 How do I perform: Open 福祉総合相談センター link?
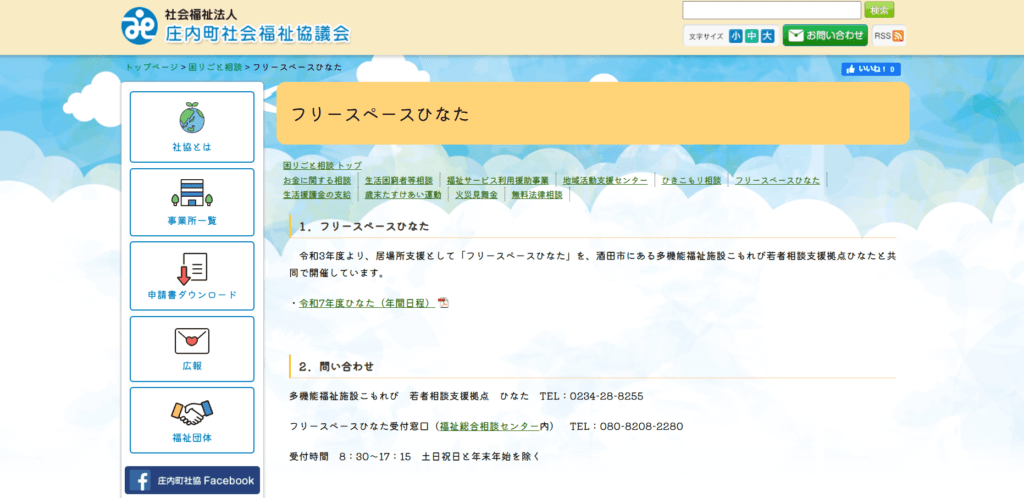point(490,427)
